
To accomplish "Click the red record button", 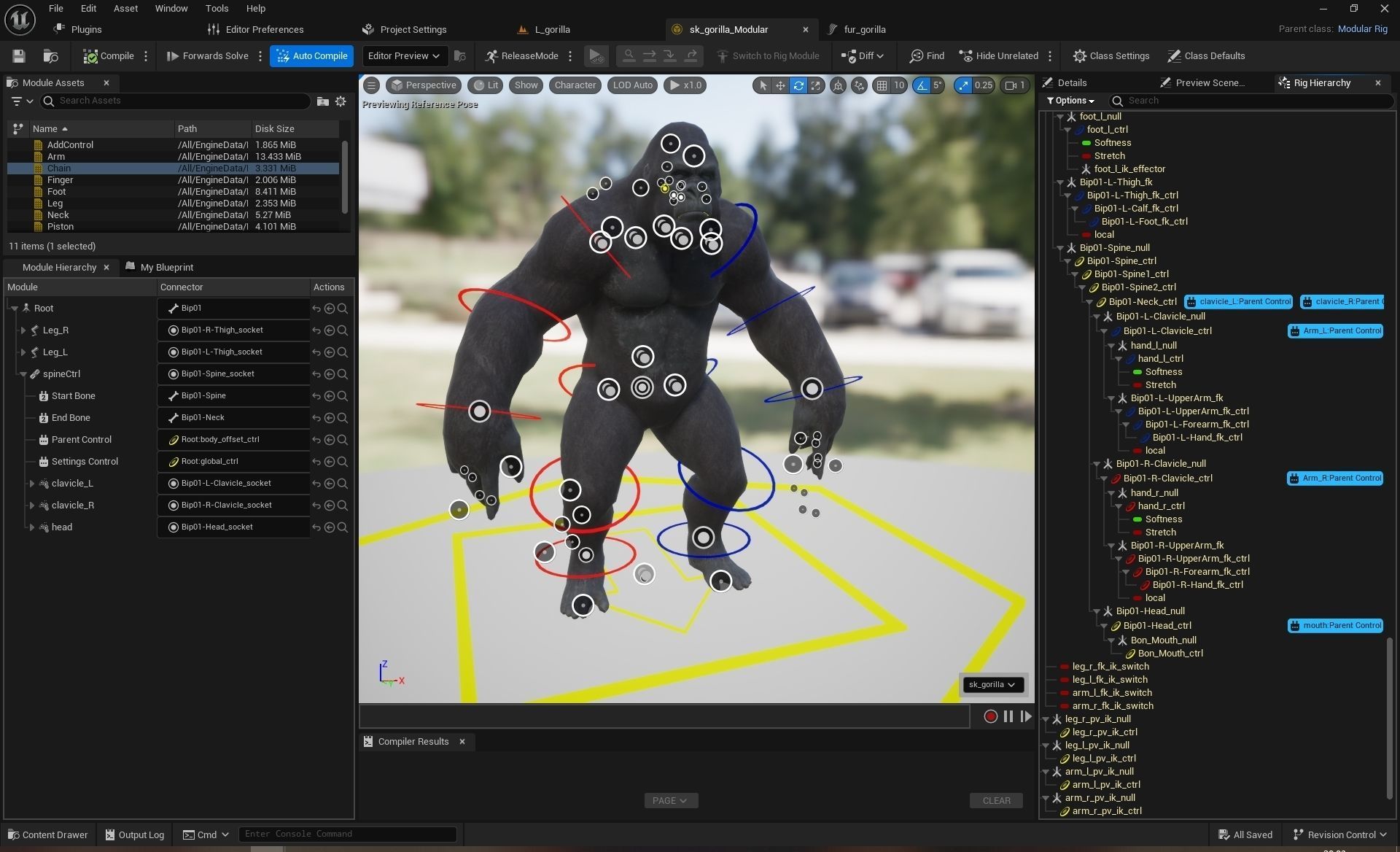I will [x=990, y=716].
